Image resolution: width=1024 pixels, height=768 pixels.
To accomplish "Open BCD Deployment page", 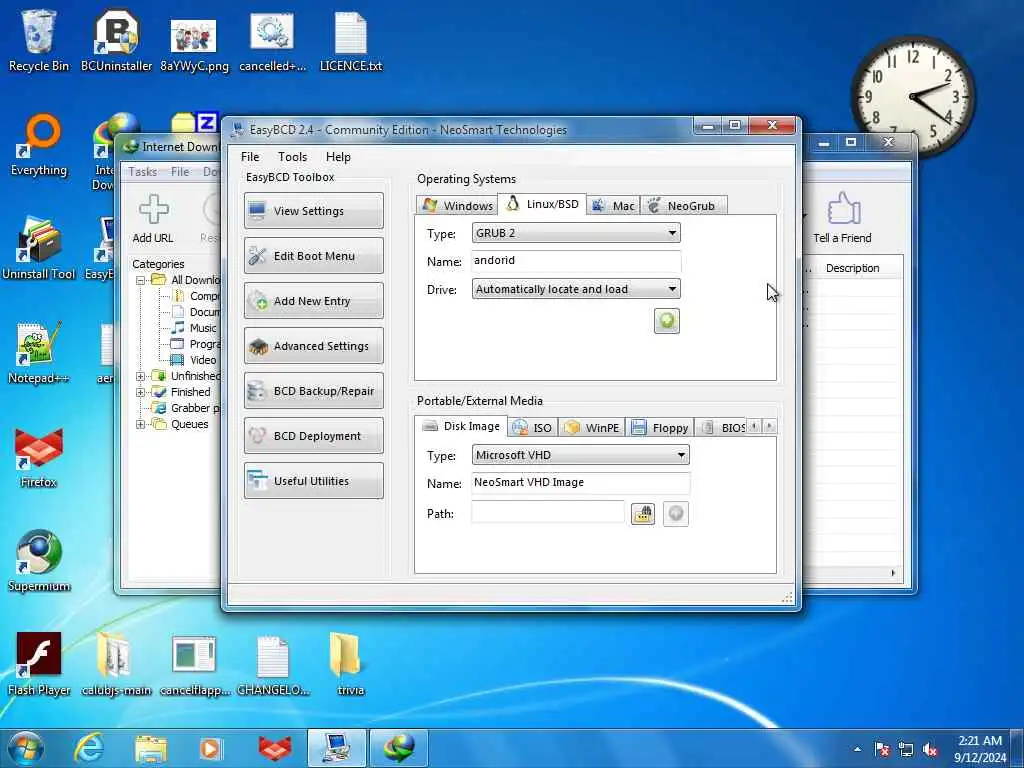I will 313,436.
